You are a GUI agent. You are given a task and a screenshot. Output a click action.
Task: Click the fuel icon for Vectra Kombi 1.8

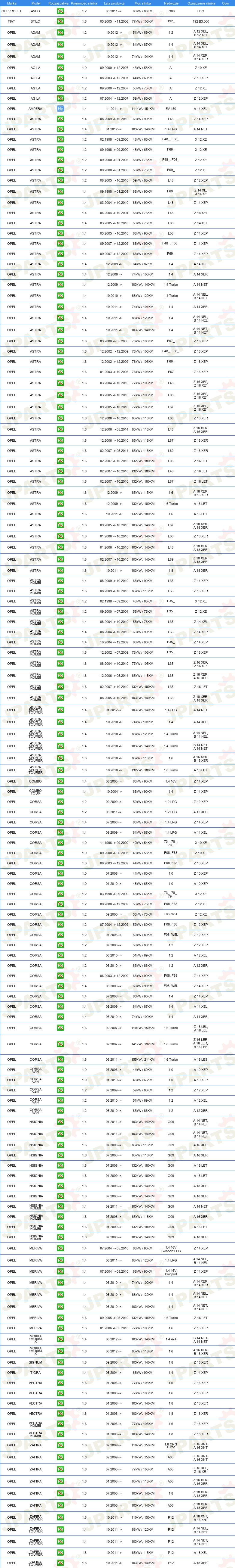60,1433
